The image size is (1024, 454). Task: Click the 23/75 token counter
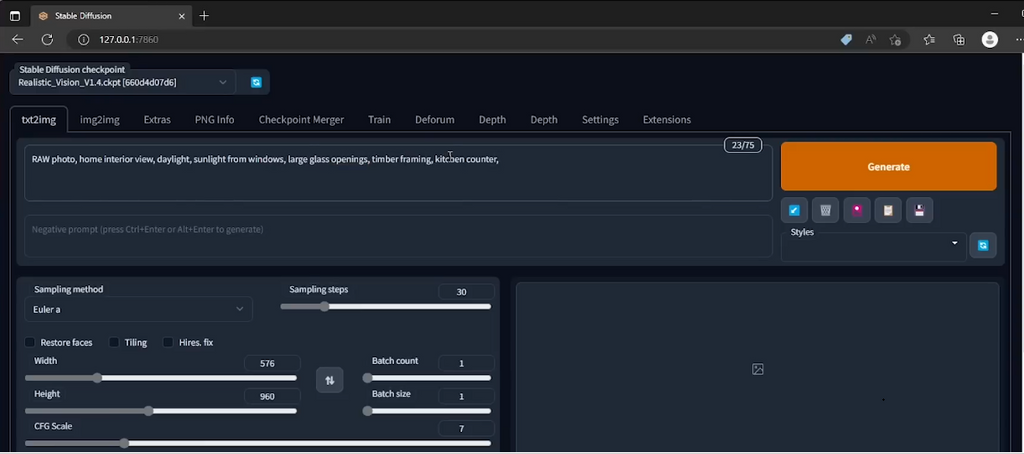point(743,145)
